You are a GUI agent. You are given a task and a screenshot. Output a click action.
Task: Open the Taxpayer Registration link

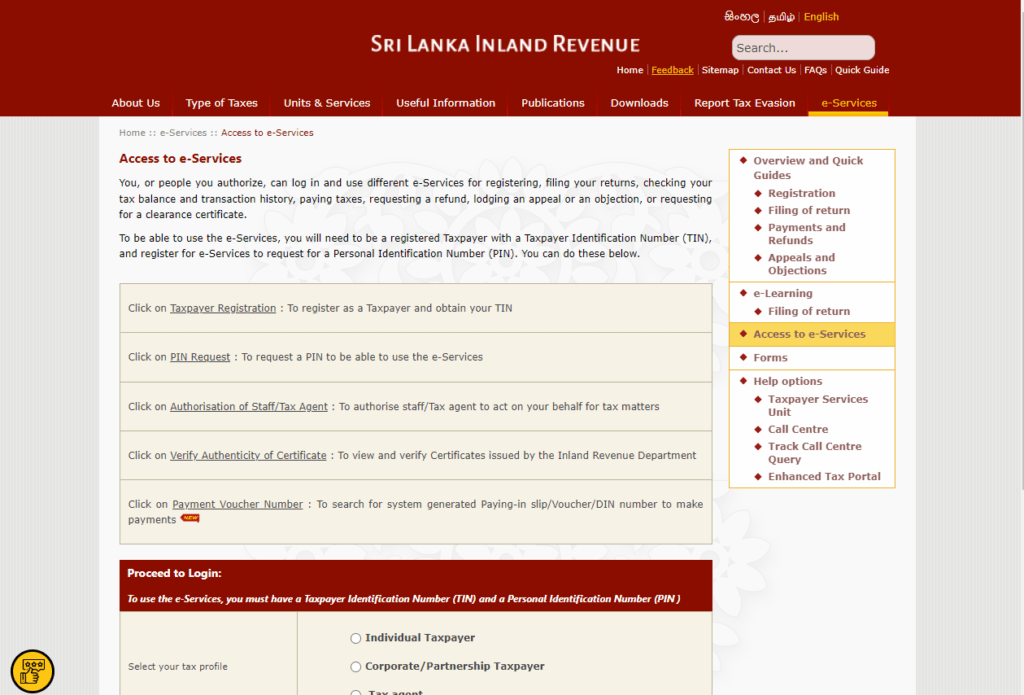[x=222, y=308]
